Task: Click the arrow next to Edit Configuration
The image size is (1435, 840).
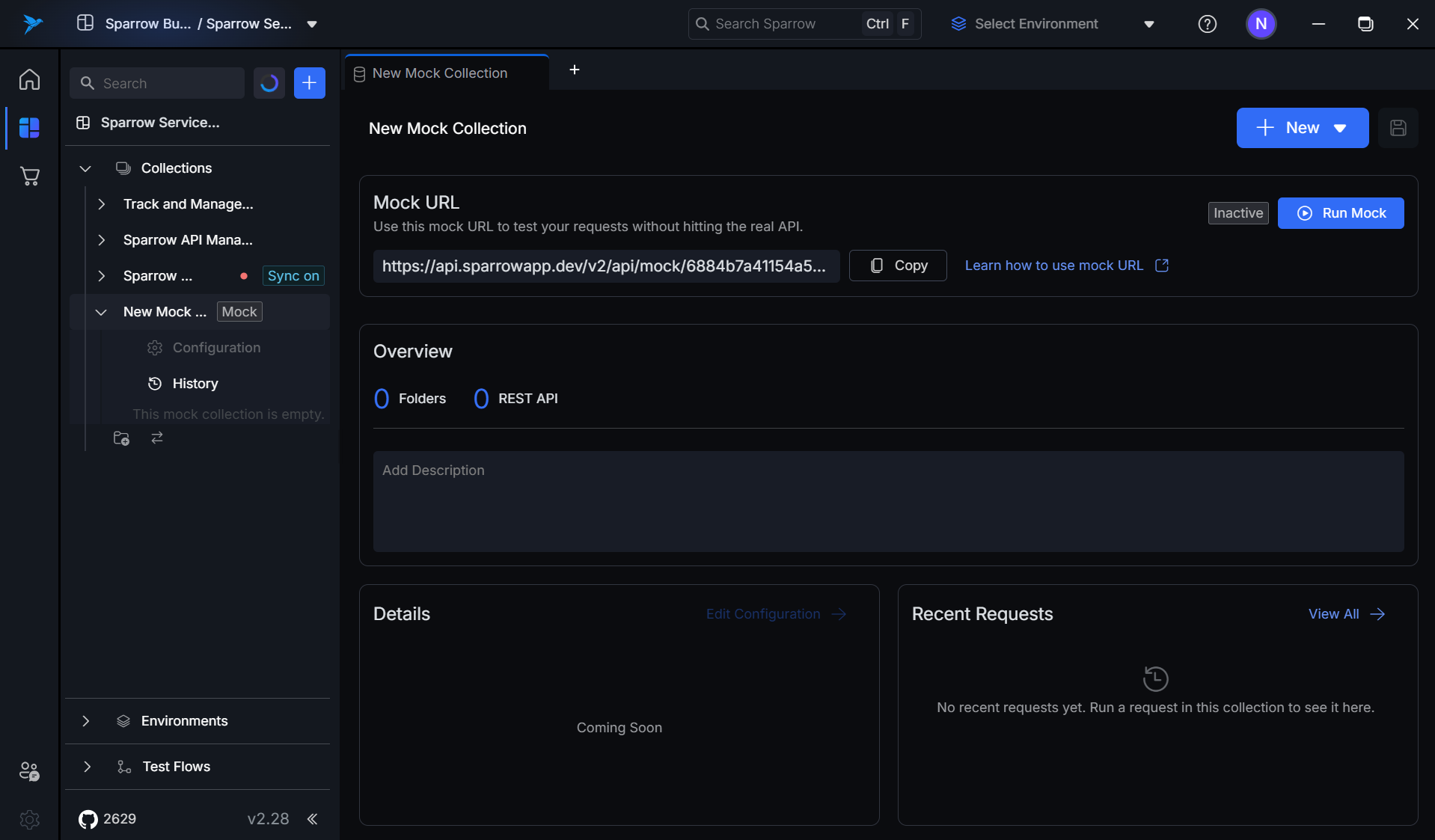Action: (839, 614)
